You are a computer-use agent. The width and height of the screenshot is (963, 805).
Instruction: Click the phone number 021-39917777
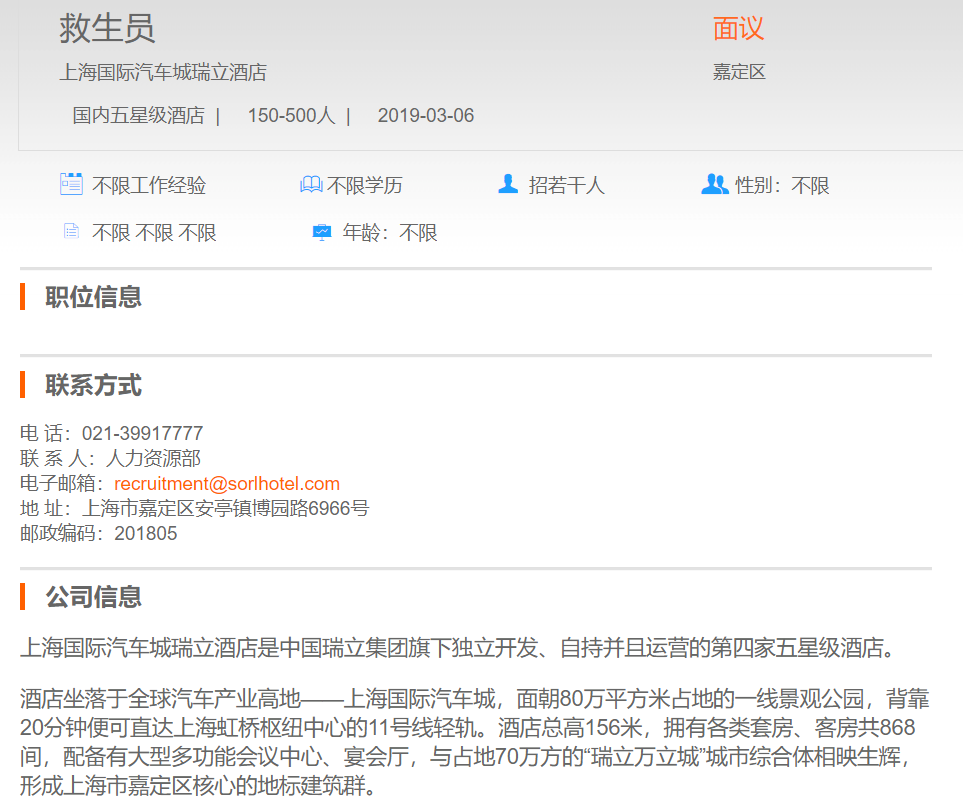pos(142,434)
